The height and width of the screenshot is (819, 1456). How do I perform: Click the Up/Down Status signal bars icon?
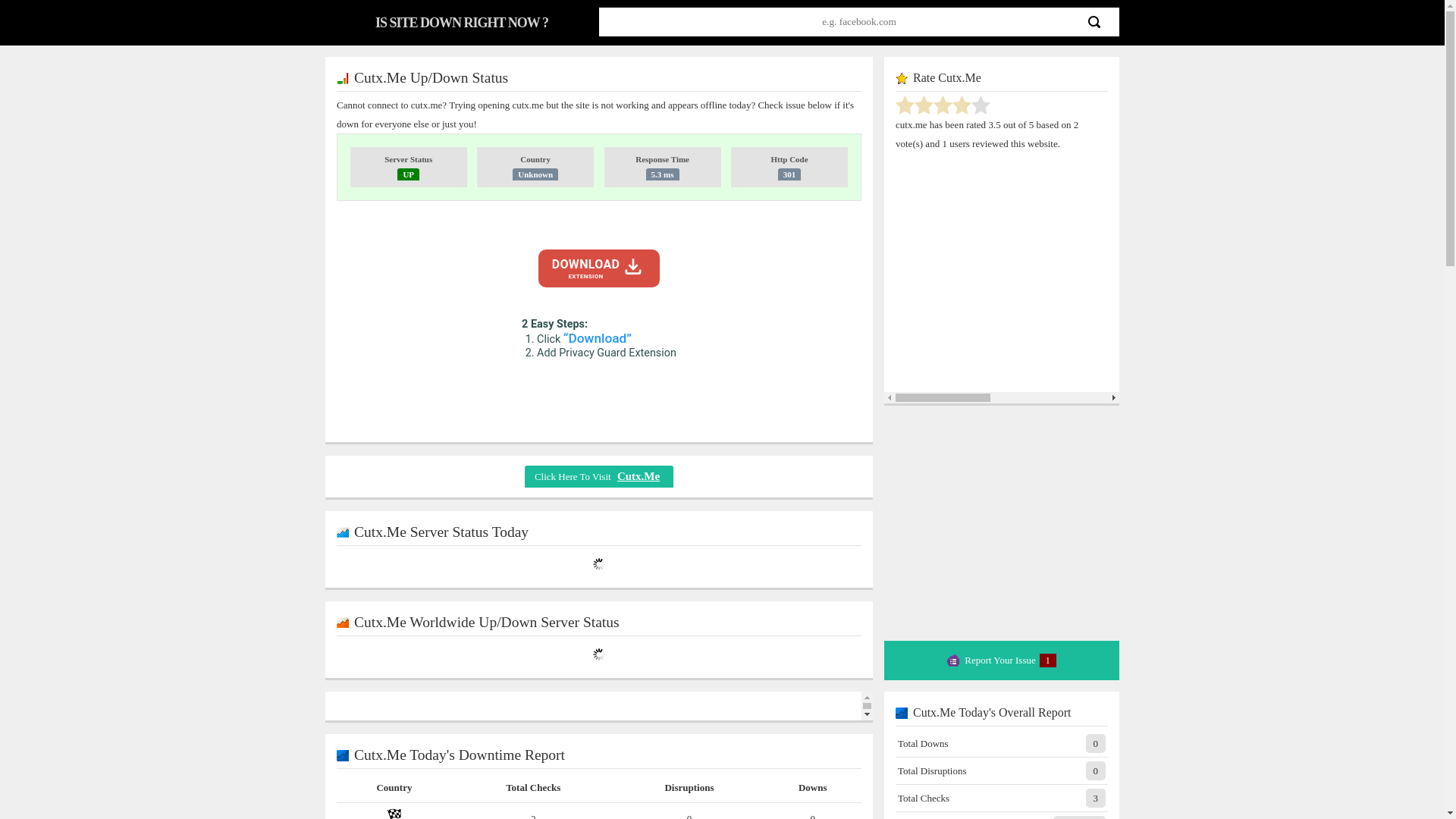343,79
